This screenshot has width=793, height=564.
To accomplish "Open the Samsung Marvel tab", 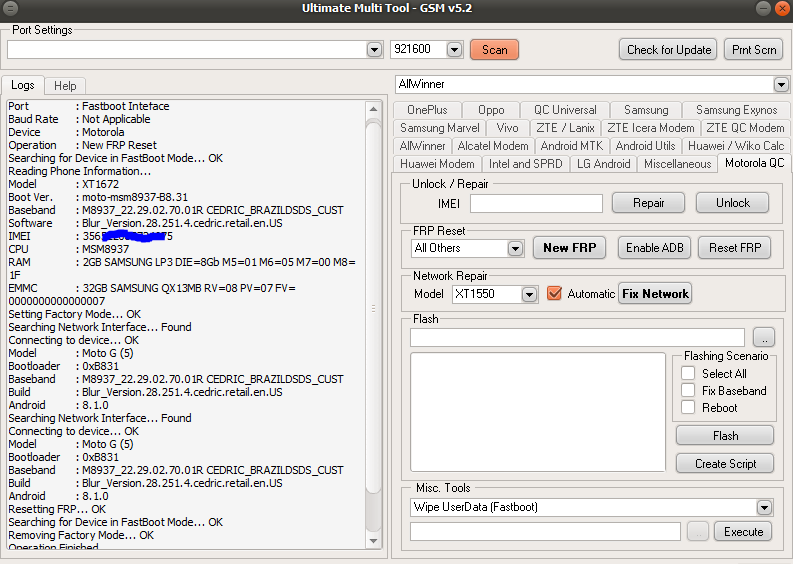I will [x=439, y=128].
